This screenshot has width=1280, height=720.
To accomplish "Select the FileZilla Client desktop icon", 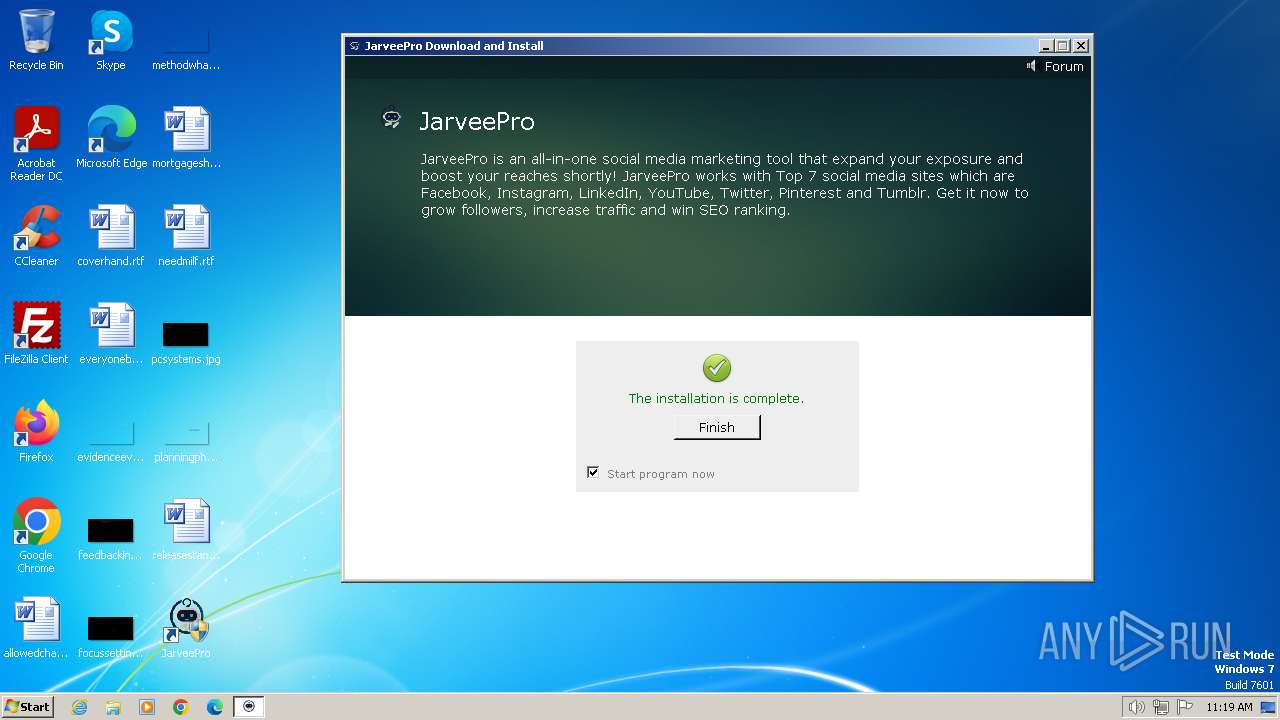I will pyautogui.click(x=36, y=334).
